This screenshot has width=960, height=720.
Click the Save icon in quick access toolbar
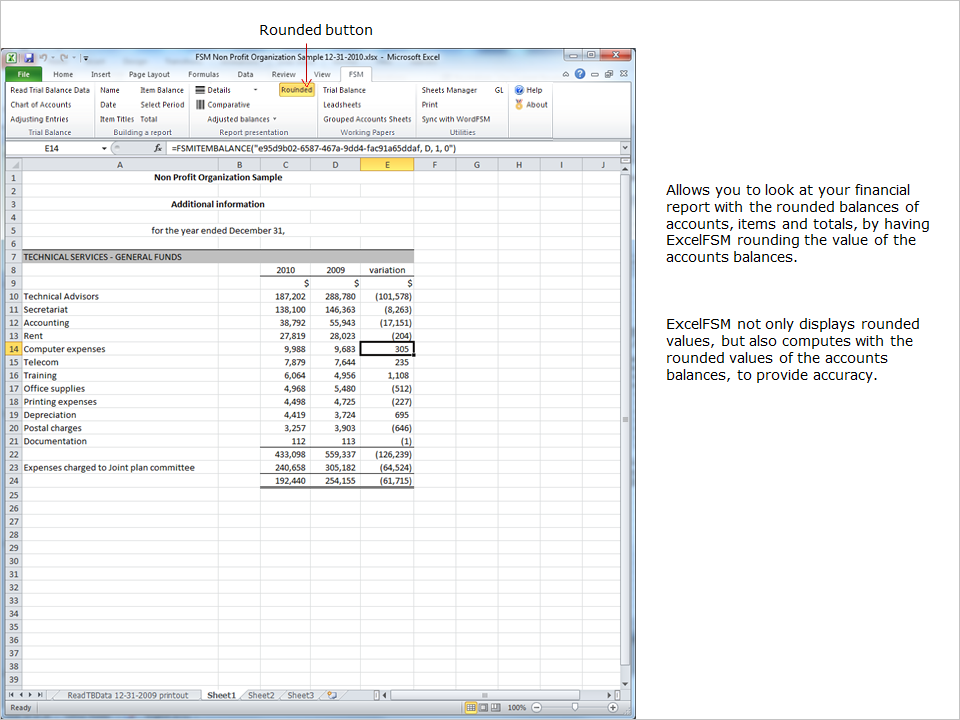(x=29, y=58)
